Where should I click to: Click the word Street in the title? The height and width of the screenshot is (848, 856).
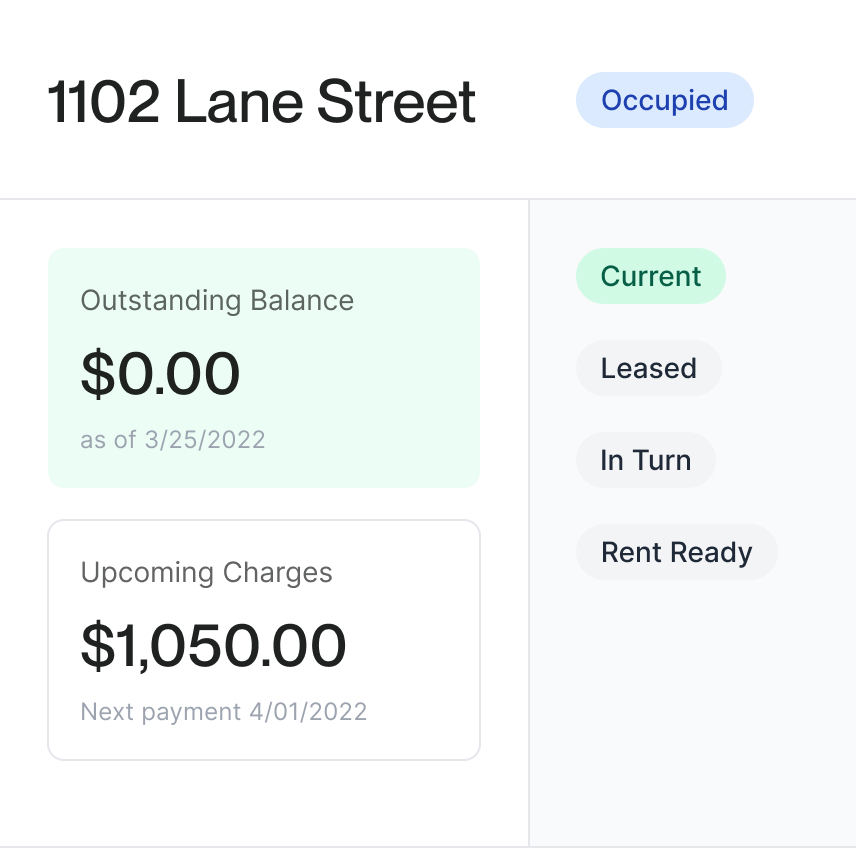[397, 102]
